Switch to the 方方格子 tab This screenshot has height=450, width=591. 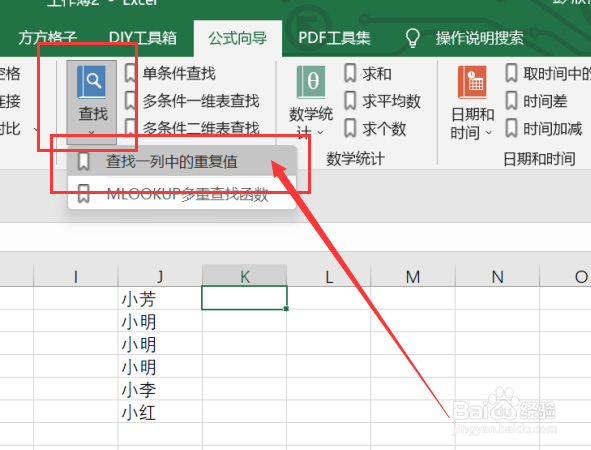point(48,38)
